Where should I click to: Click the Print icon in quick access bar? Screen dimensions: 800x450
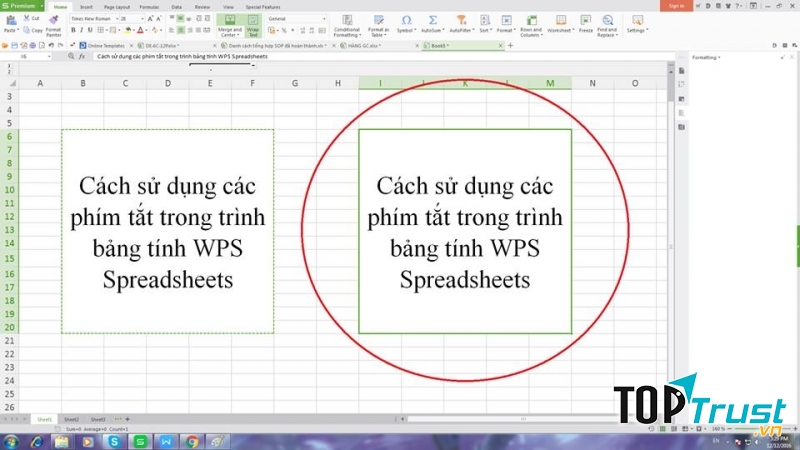click(x=33, y=45)
